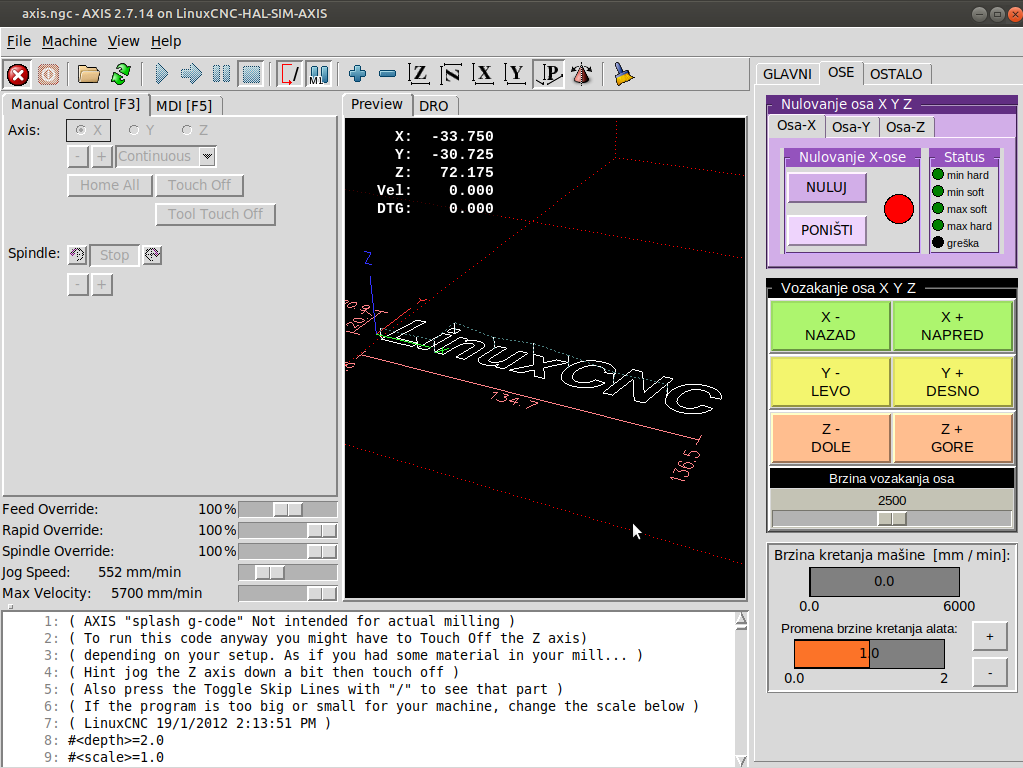This screenshot has height=768, width=1023.
Task: Click the stop program square icon
Action: point(251,74)
